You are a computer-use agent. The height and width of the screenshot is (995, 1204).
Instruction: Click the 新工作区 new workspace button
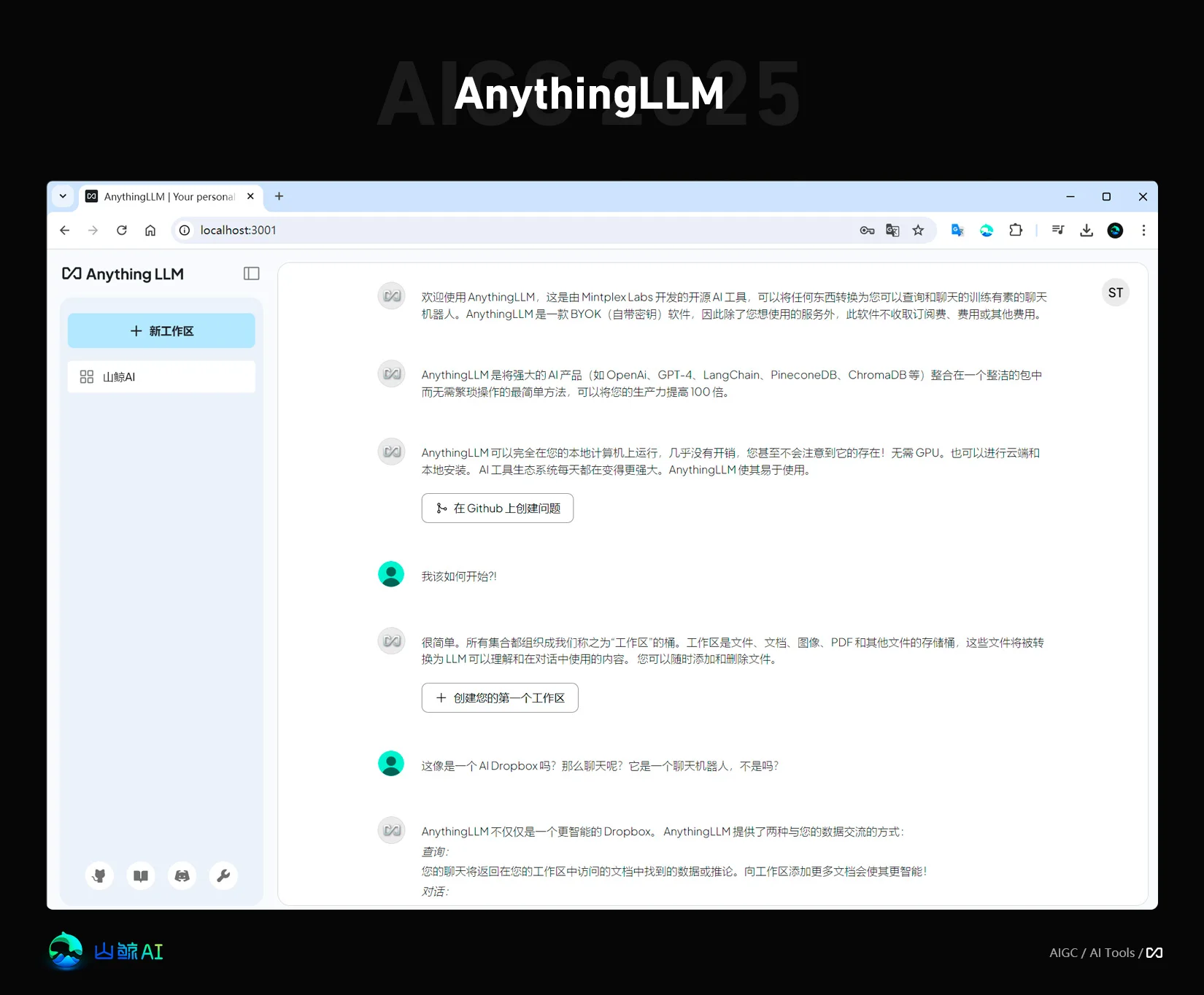point(161,330)
